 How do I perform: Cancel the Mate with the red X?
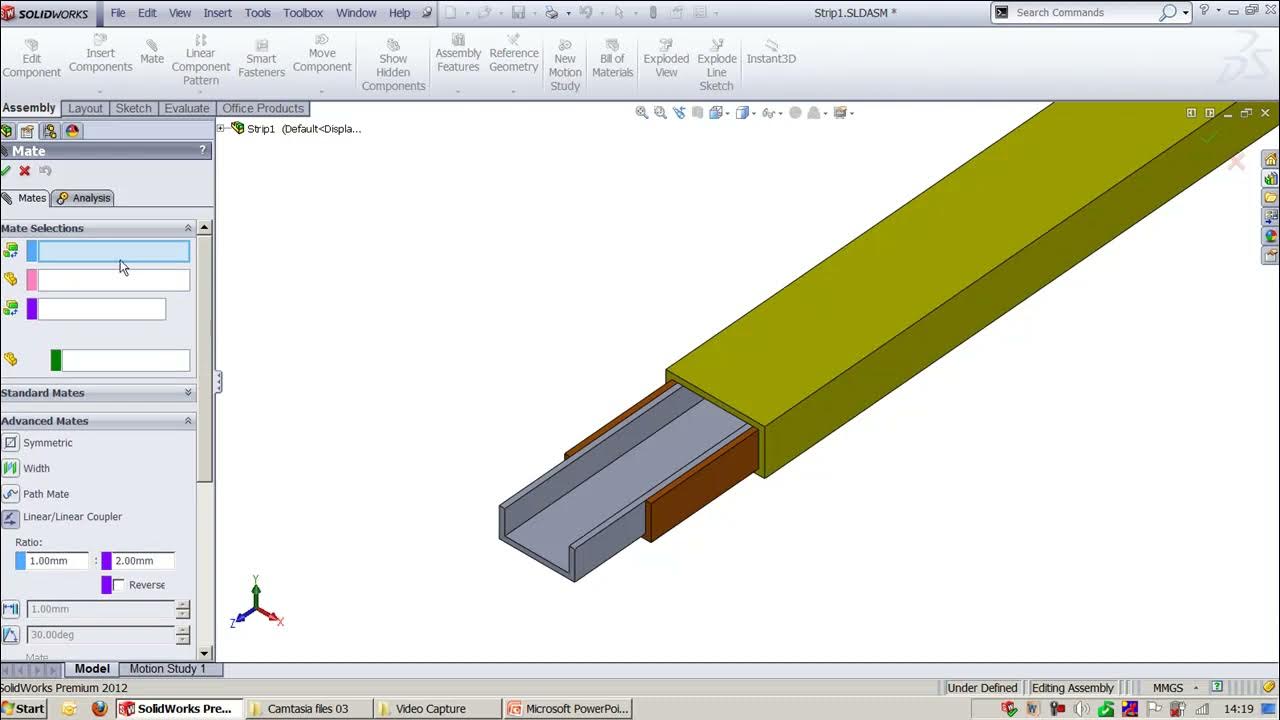(25, 171)
